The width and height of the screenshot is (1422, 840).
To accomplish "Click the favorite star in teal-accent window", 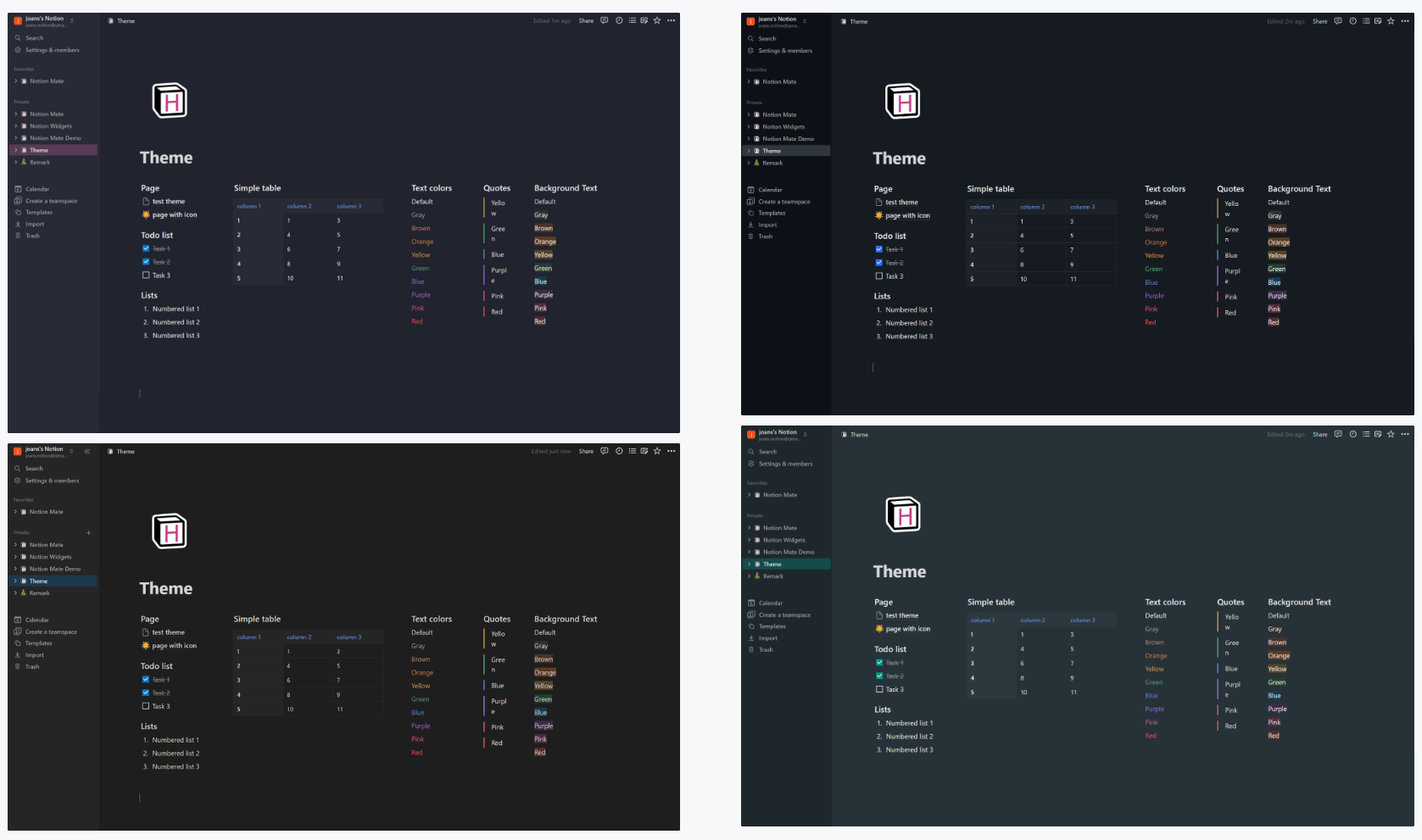I will (x=1391, y=434).
